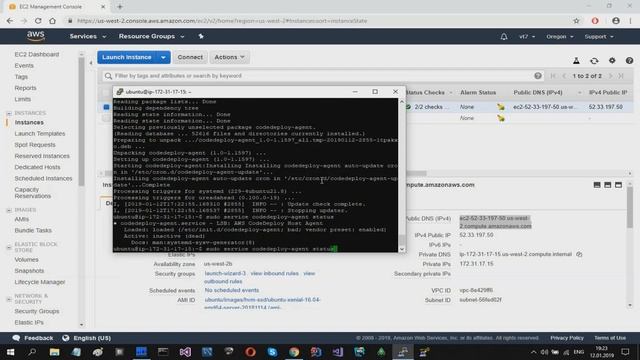
Task: Collapse the ELASTIC BLOCK STORE section
Action: [x=9, y=247]
